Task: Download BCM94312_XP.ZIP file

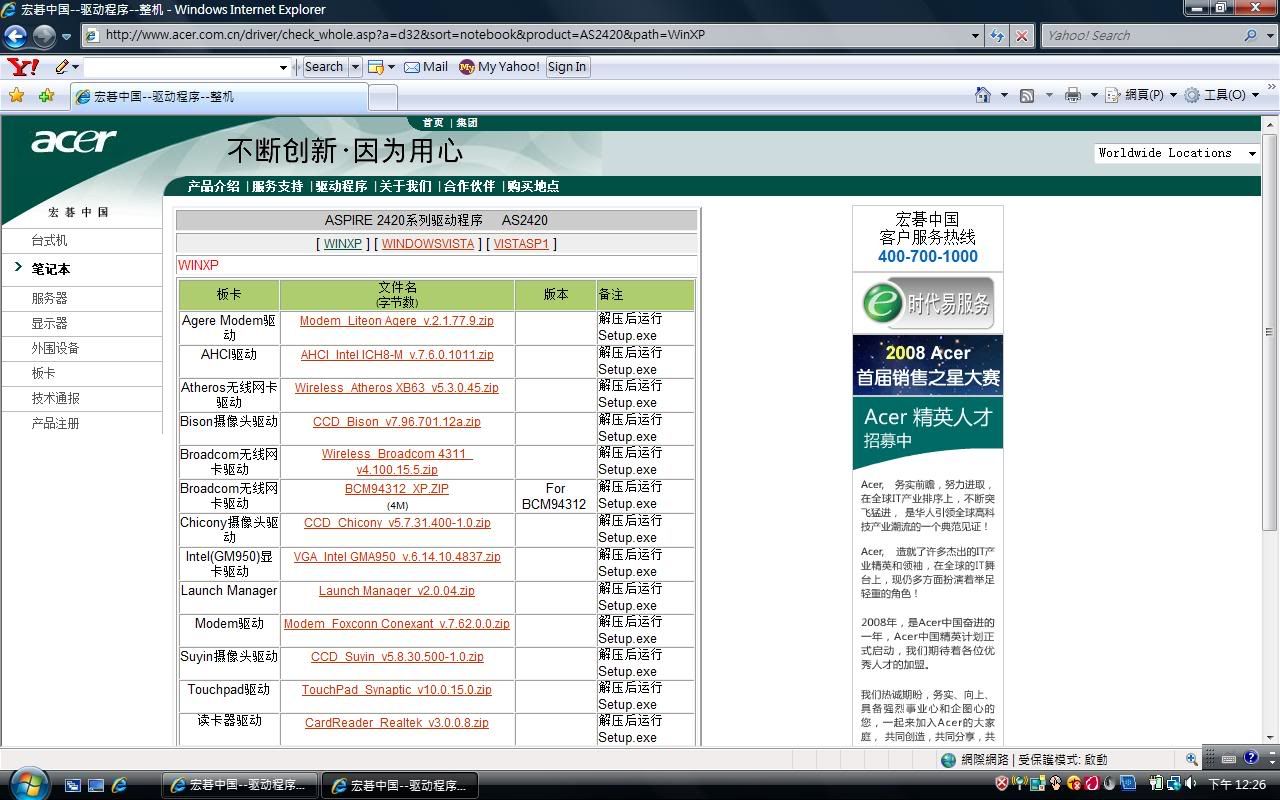Action: pos(397,489)
